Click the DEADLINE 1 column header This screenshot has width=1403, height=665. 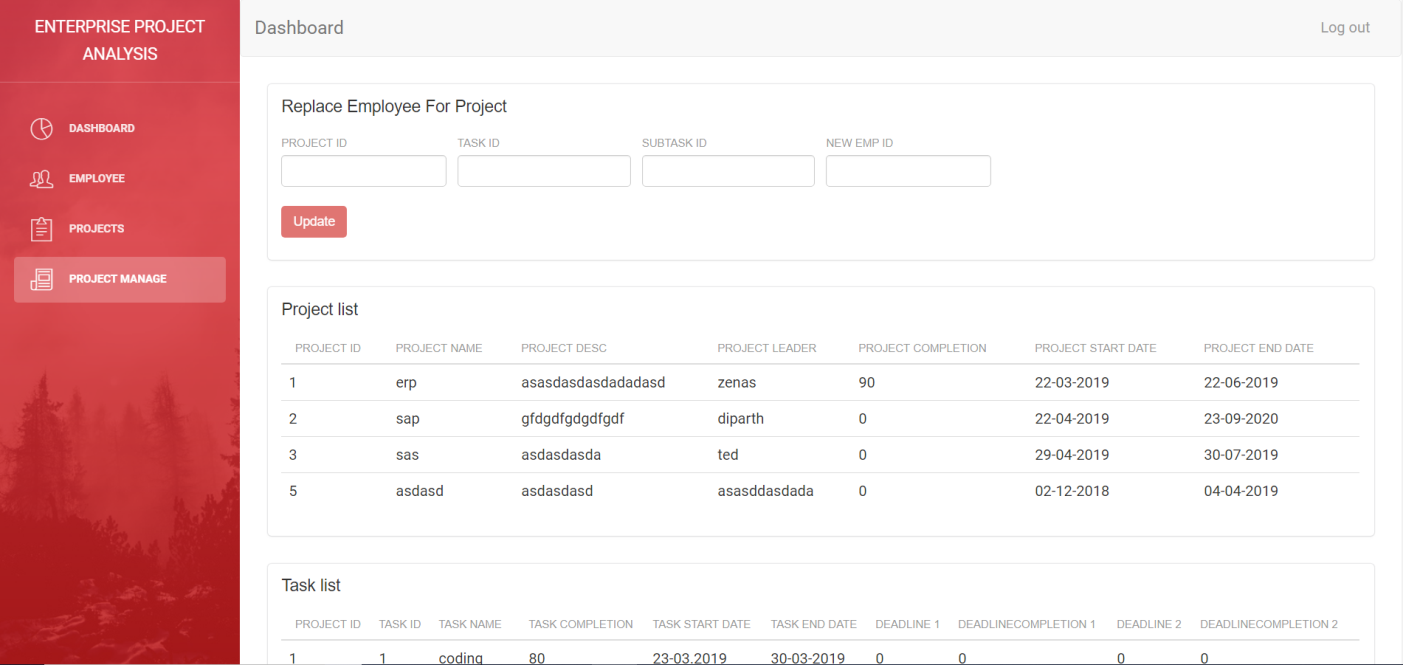908,624
